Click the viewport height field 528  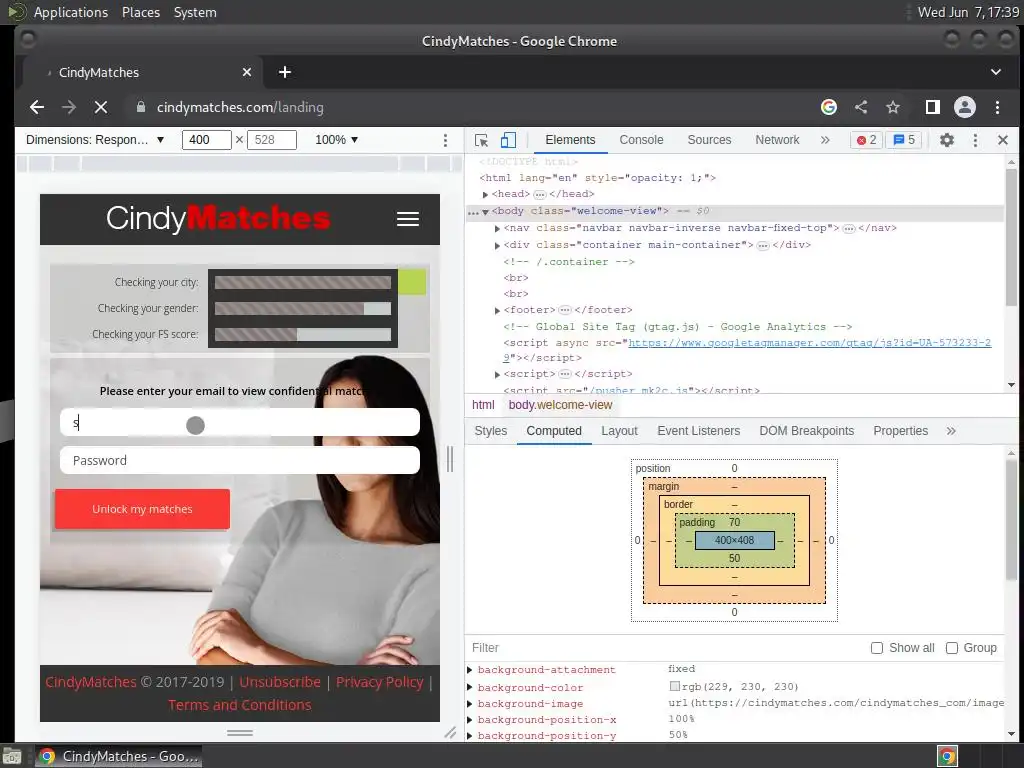[x=272, y=140]
